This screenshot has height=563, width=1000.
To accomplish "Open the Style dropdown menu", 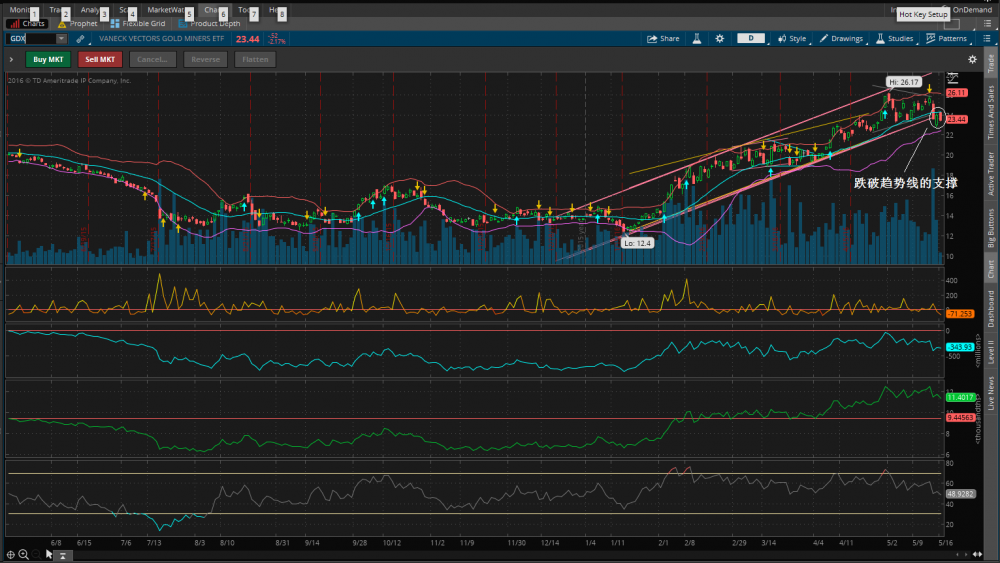I will (x=793, y=39).
